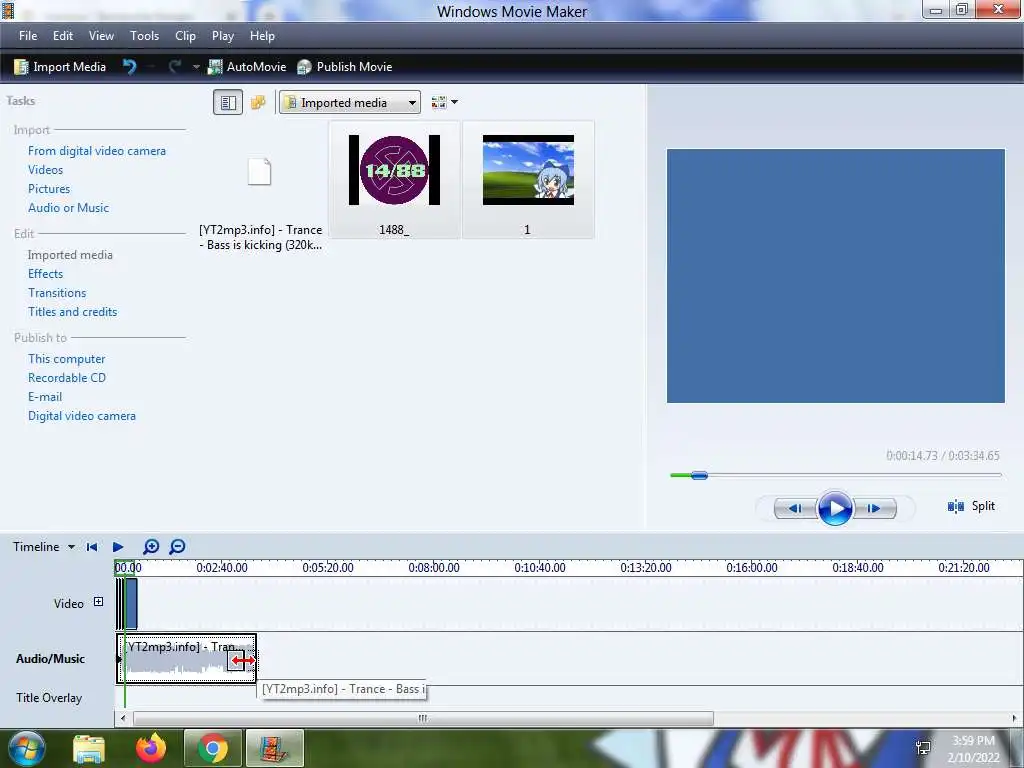This screenshot has width=1024, height=768.
Task: Expand the Video track
Action: (98, 602)
